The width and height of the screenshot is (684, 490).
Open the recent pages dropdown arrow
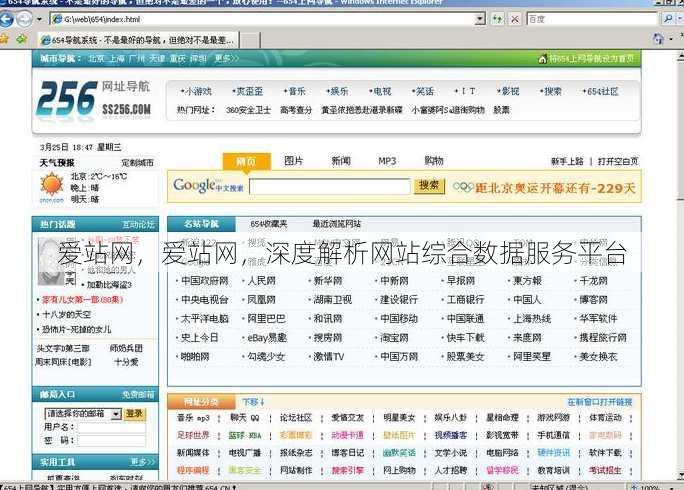tap(39, 19)
